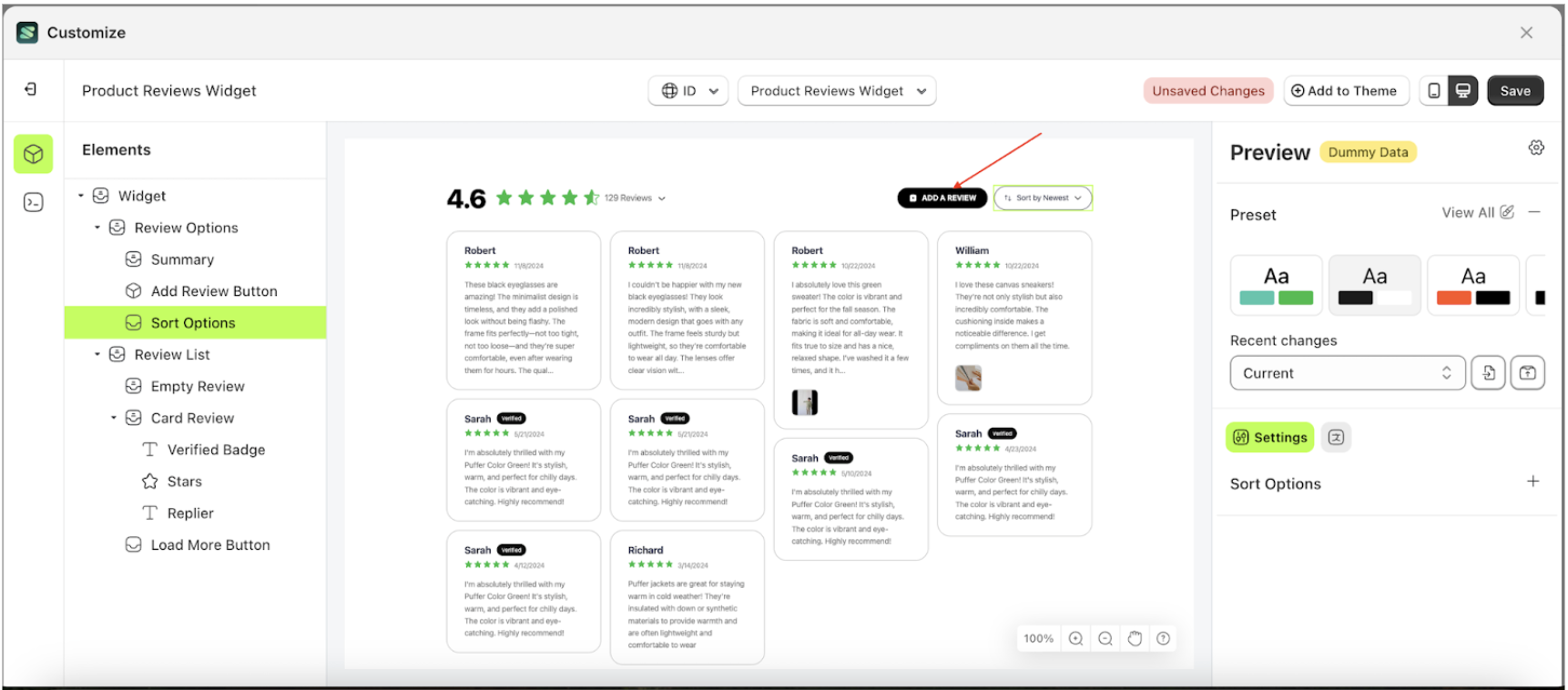The image size is (1568, 690).
Task: Open the ID language dropdown
Action: tap(688, 91)
